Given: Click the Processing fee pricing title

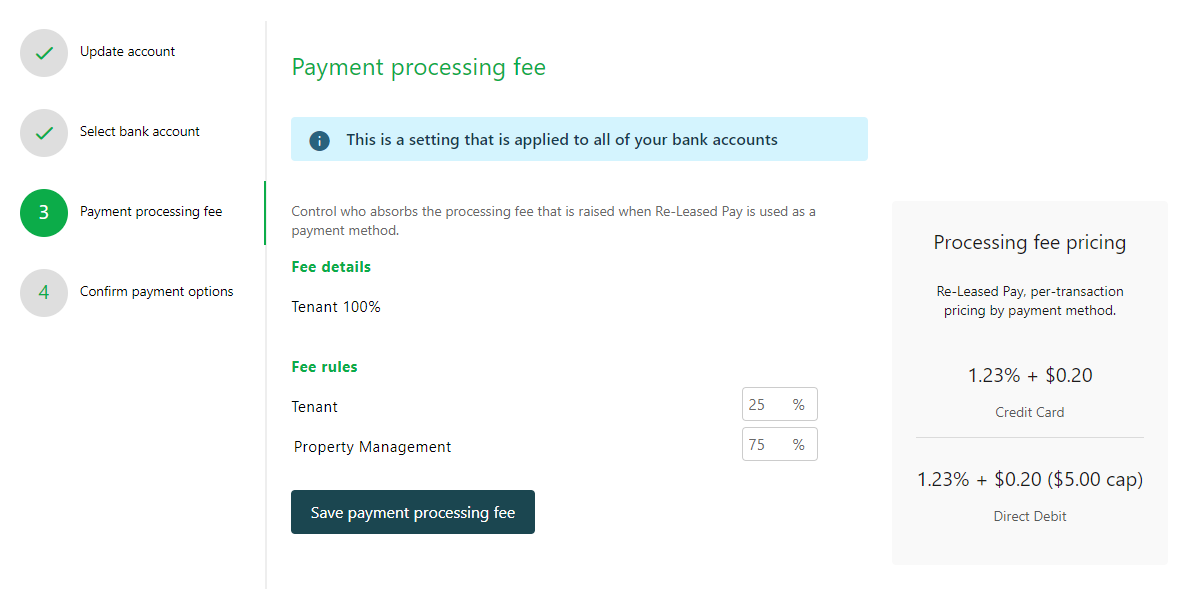Looking at the screenshot, I should click(x=1029, y=242).
